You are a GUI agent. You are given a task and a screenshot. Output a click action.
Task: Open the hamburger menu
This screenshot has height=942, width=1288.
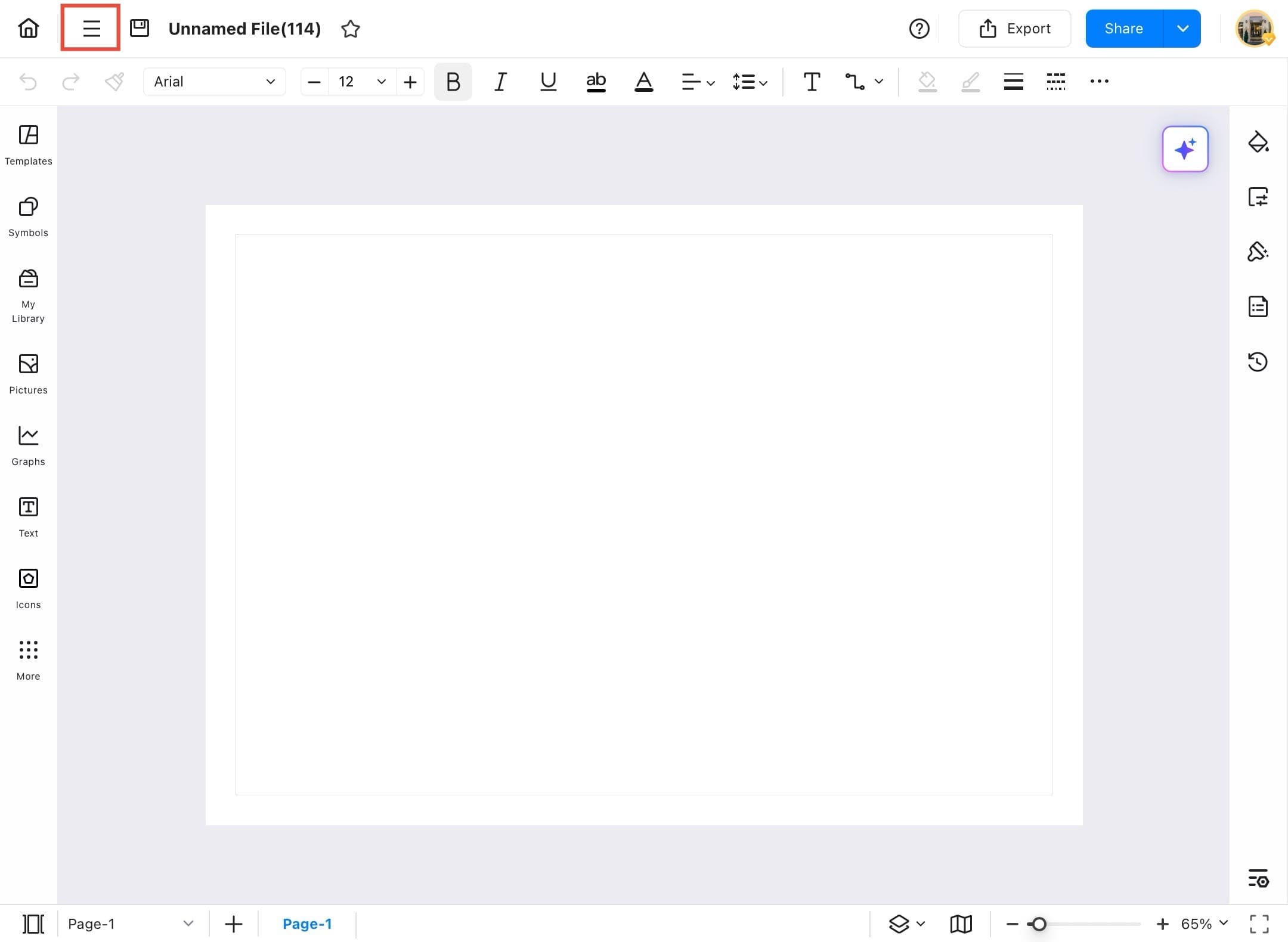[x=91, y=27]
